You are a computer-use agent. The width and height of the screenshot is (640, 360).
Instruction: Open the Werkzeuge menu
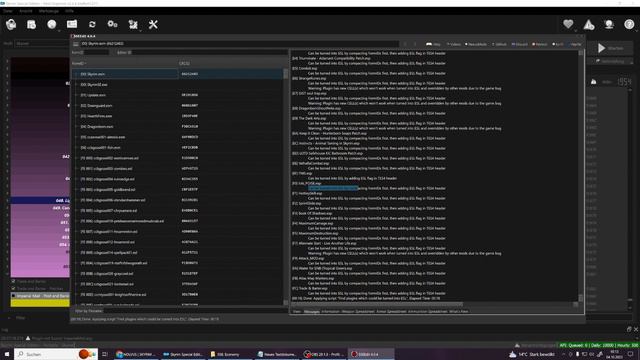(x=49, y=11)
